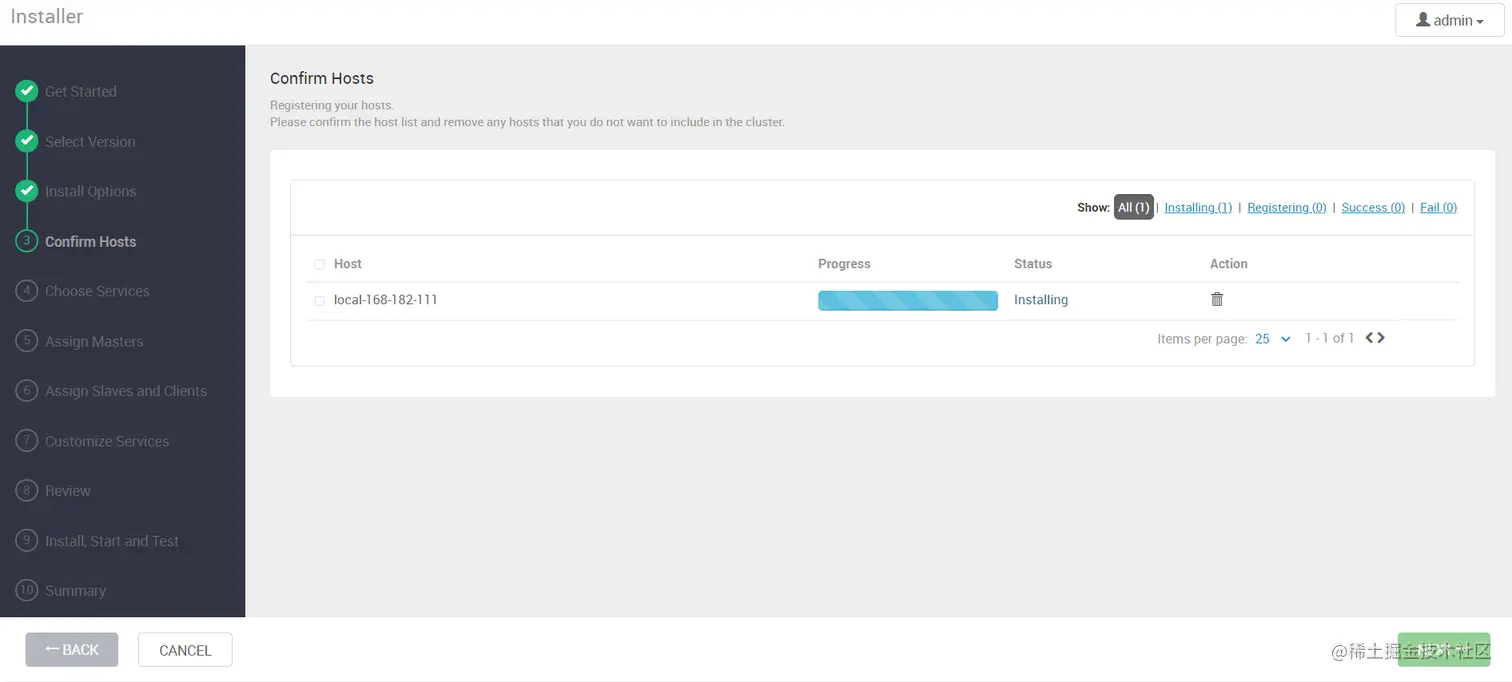Click the BACK button
Image resolution: width=1512 pixels, height=682 pixels.
tap(72, 650)
